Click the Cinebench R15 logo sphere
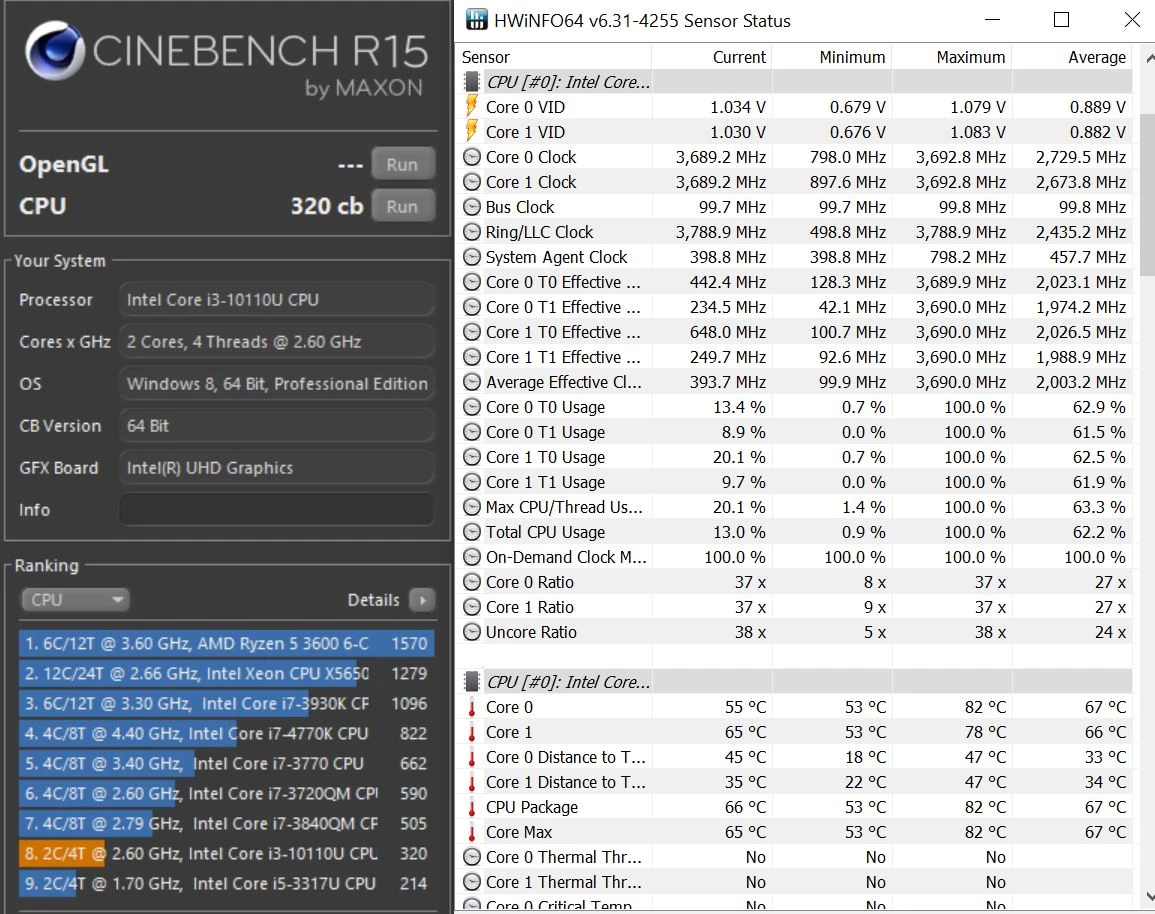 click(55, 50)
